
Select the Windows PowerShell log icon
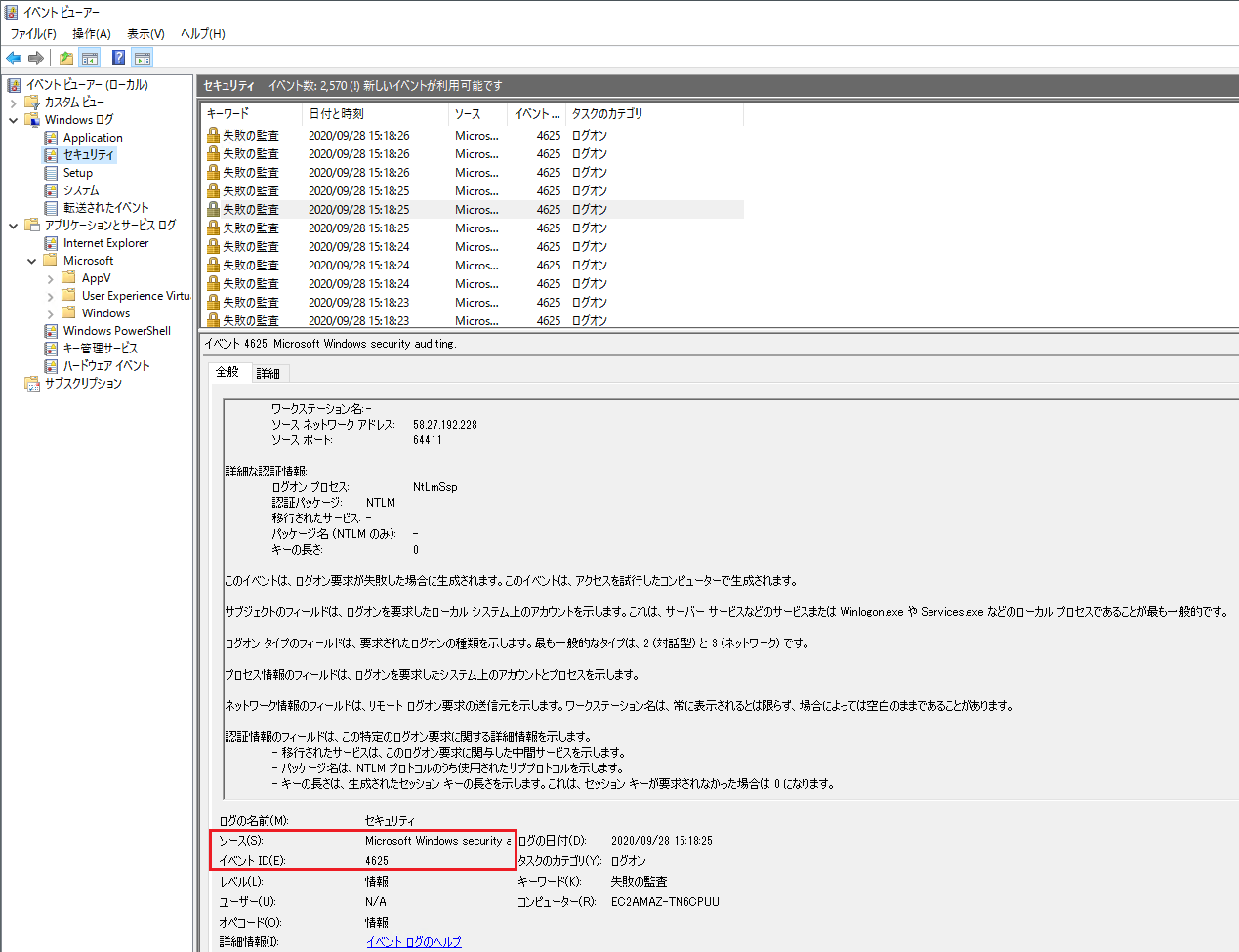click(x=51, y=331)
